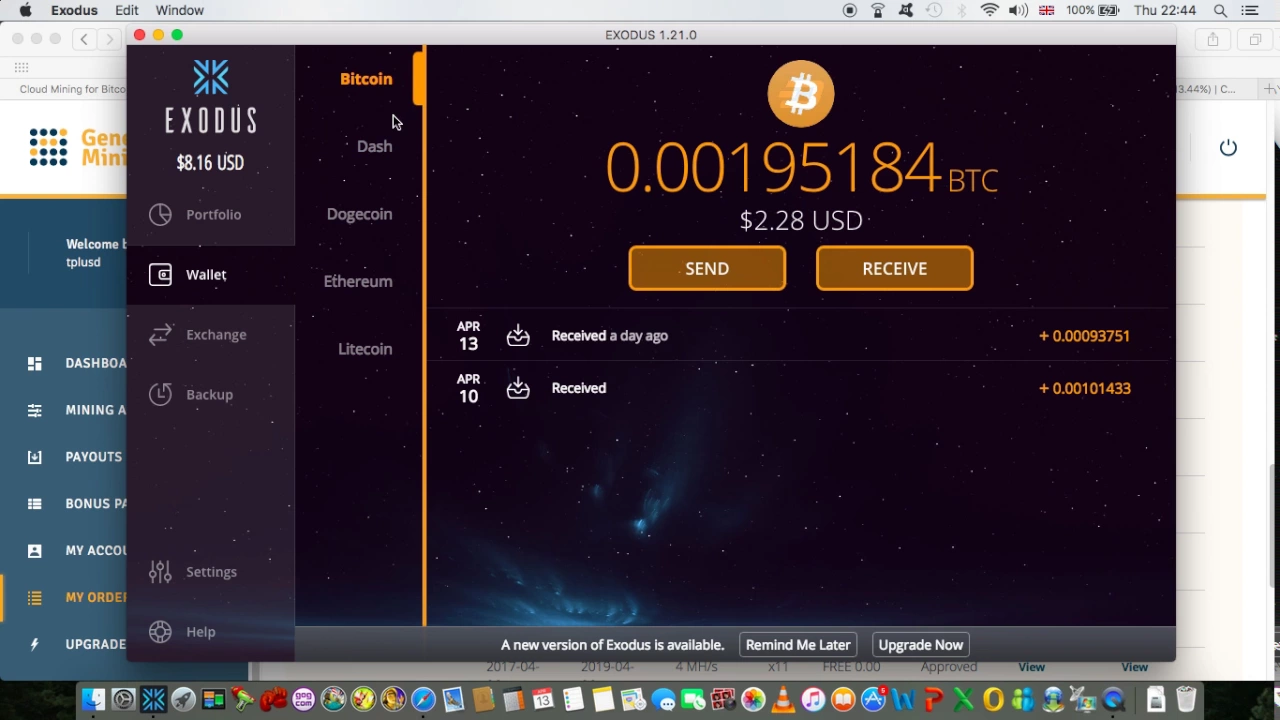This screenshot has width=1280, height=720.
Task: Open Trash in the Dock
Action: coord(1186,699)
